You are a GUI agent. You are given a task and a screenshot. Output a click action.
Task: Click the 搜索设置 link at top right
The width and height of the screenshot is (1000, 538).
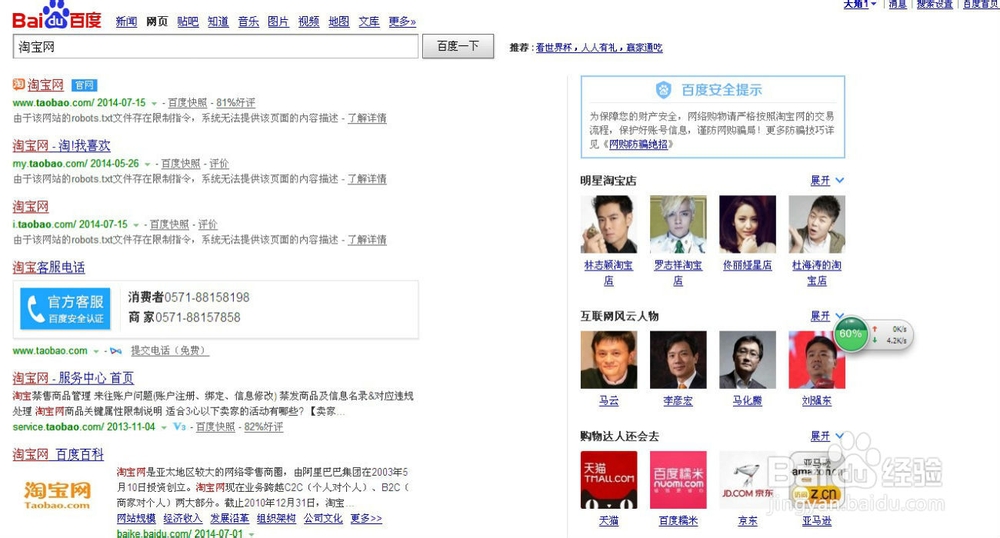coord(935,4)
